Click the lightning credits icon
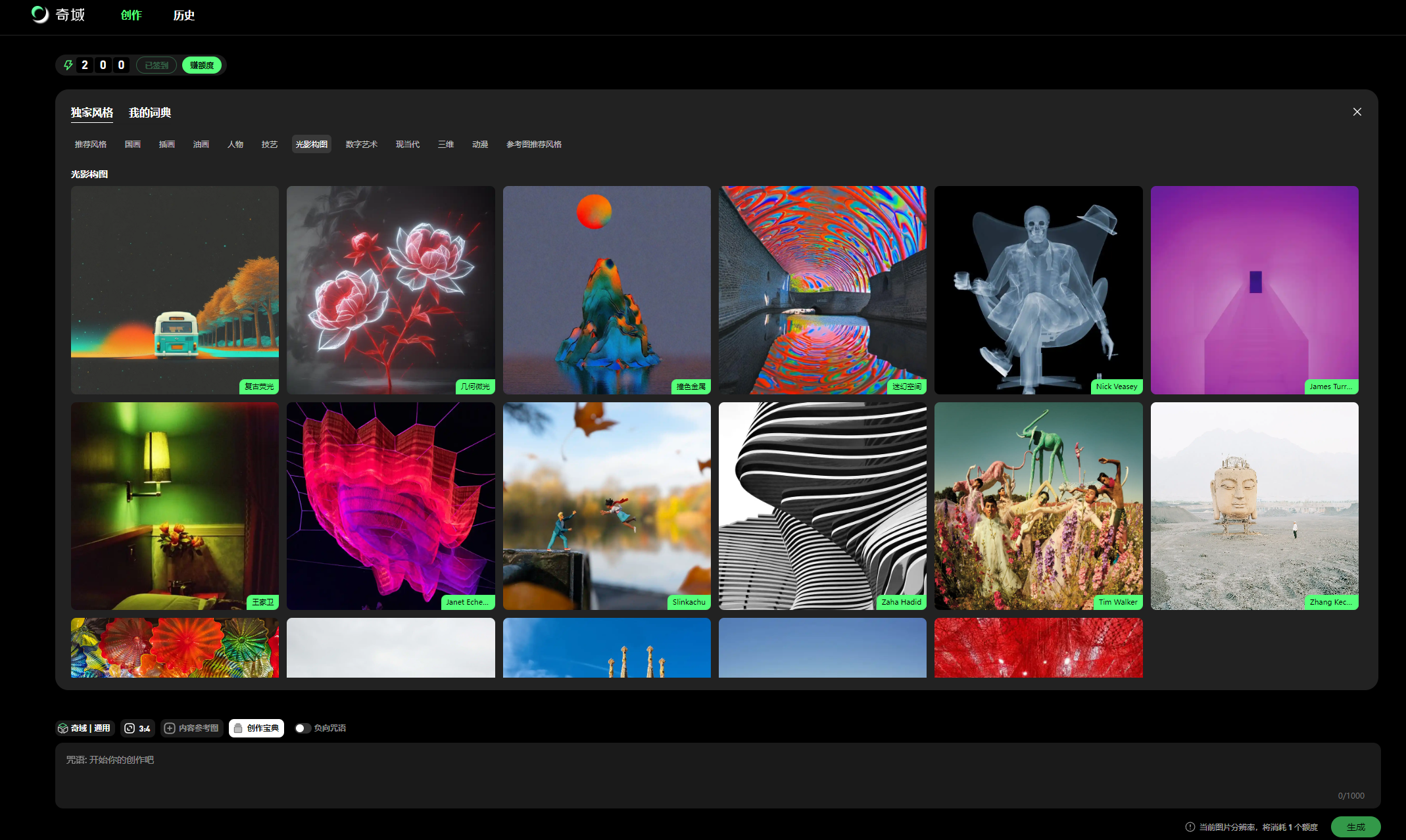Screen dimensions: 1406x840 (68, 65)
